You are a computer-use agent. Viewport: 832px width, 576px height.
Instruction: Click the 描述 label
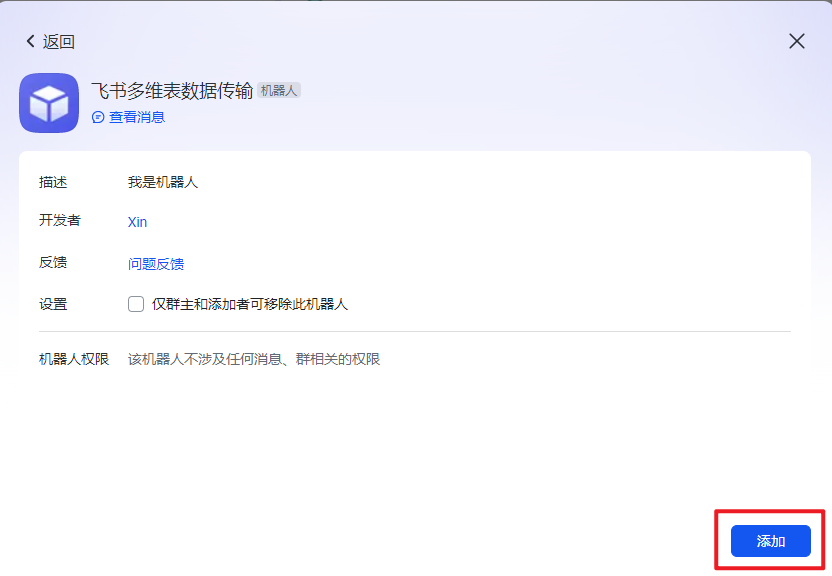tap(53, 182)
